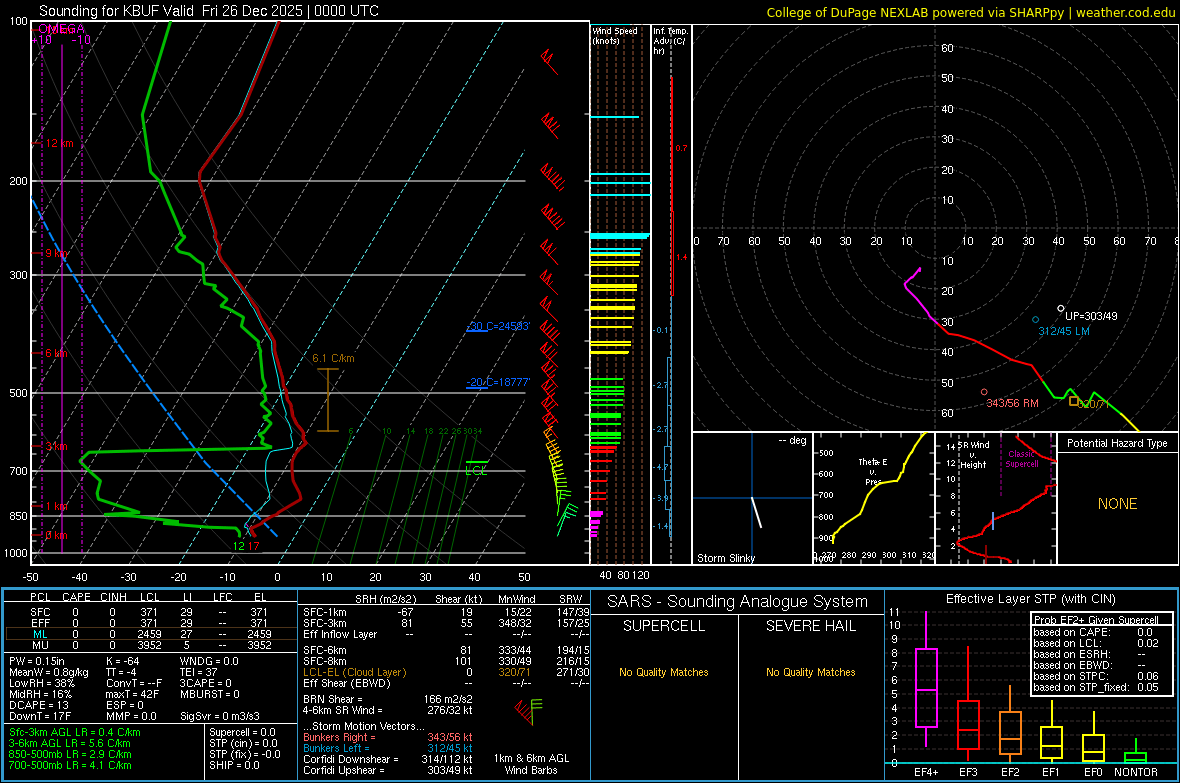Image resolution: width=1180 pixels, height=783 pixels.
Task: Click the 6 km height marker
Action: click(56, 353)
